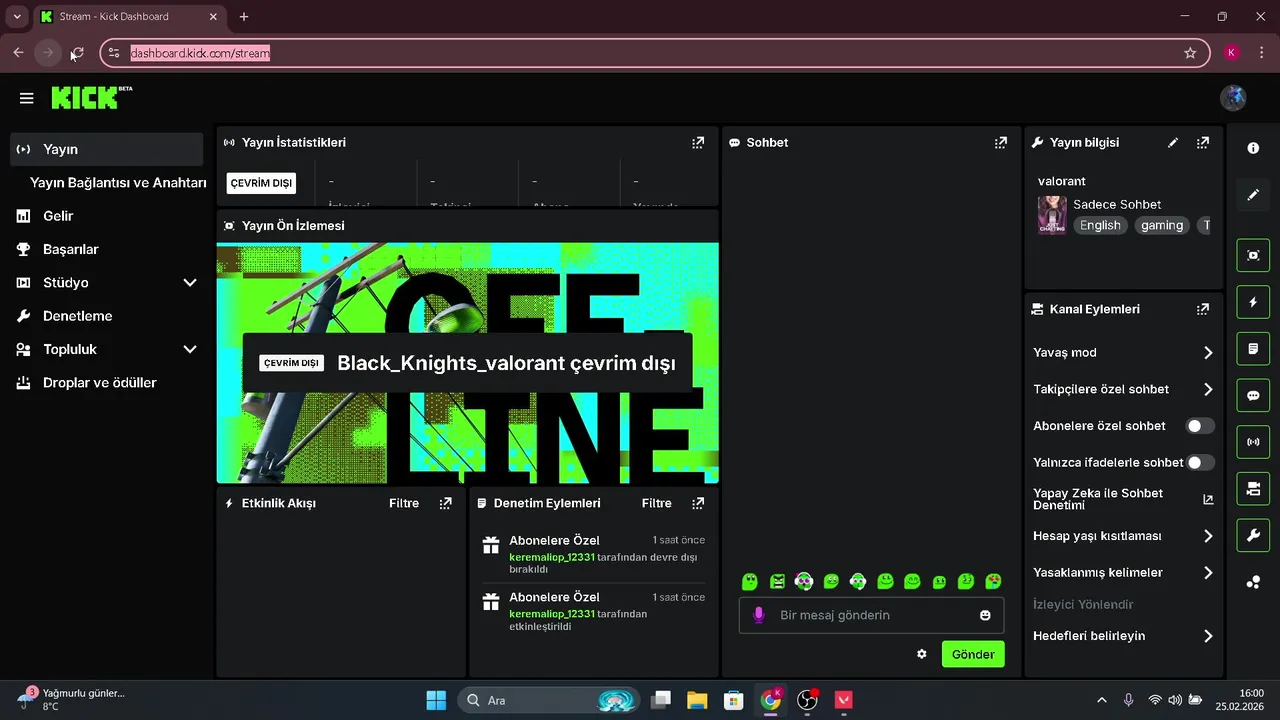The image size is (1280, 720).
Task: Toggle the wrench stream info icon in right rail
Action: click(x=1253, y=535)
